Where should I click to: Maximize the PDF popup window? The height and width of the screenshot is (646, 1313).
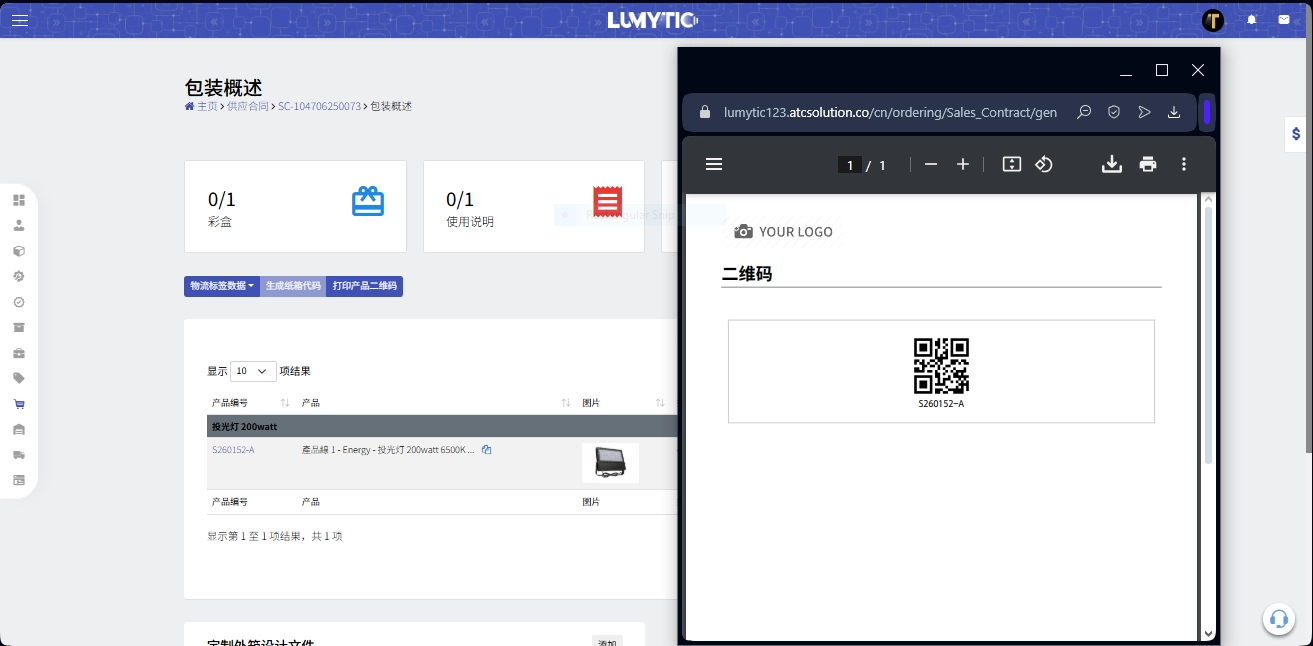pyautogui.click(x=1162, y=70)
